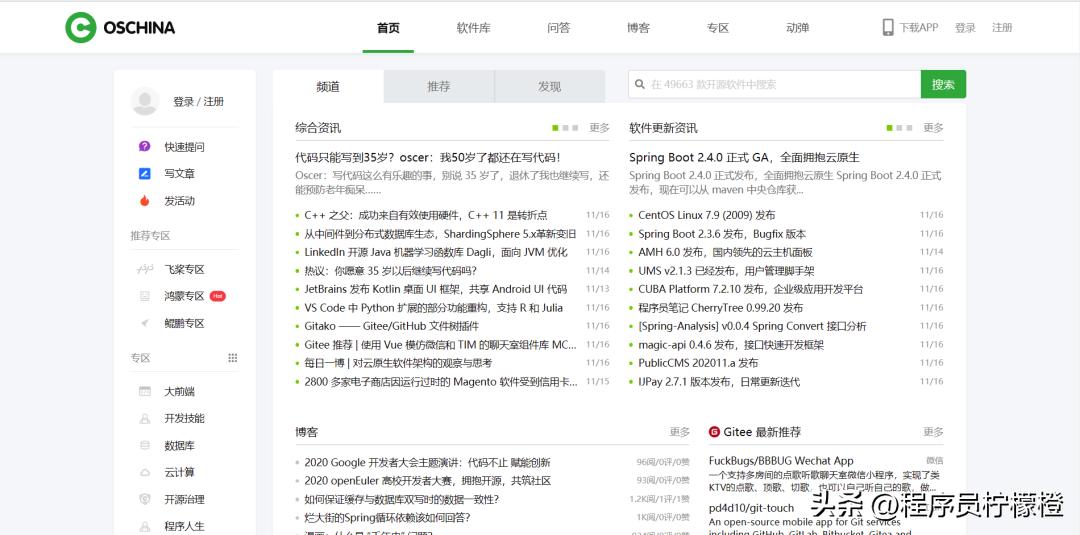Open 更多 for 博客 section
Image resolution: width=1080 pixels, height=535 pixels.
click(680, 432)
